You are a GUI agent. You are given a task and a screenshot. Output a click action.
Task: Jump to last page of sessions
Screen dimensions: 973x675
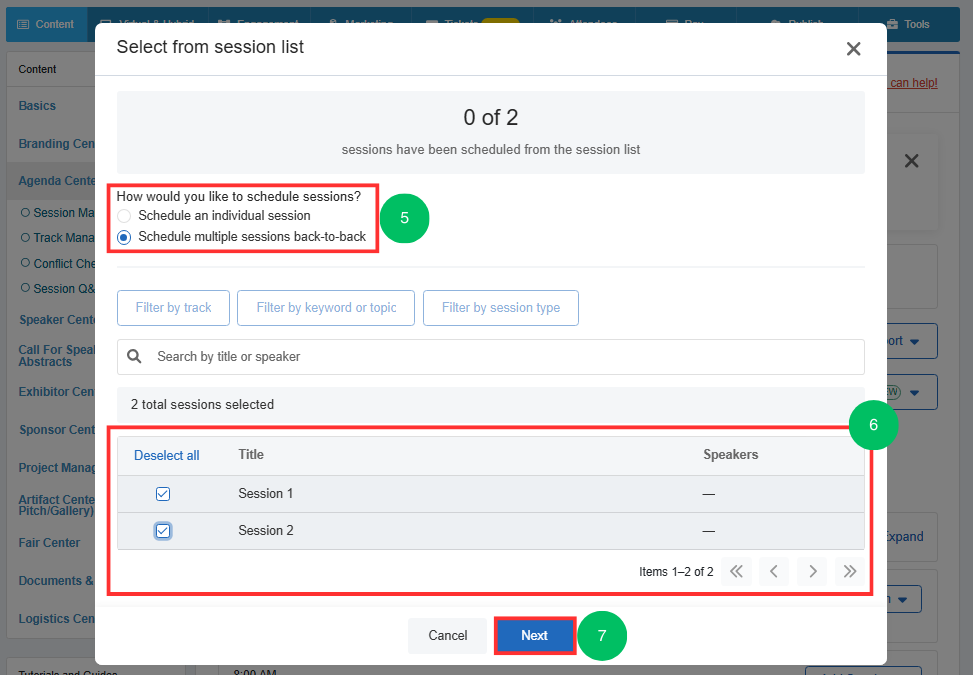(850, 571)
